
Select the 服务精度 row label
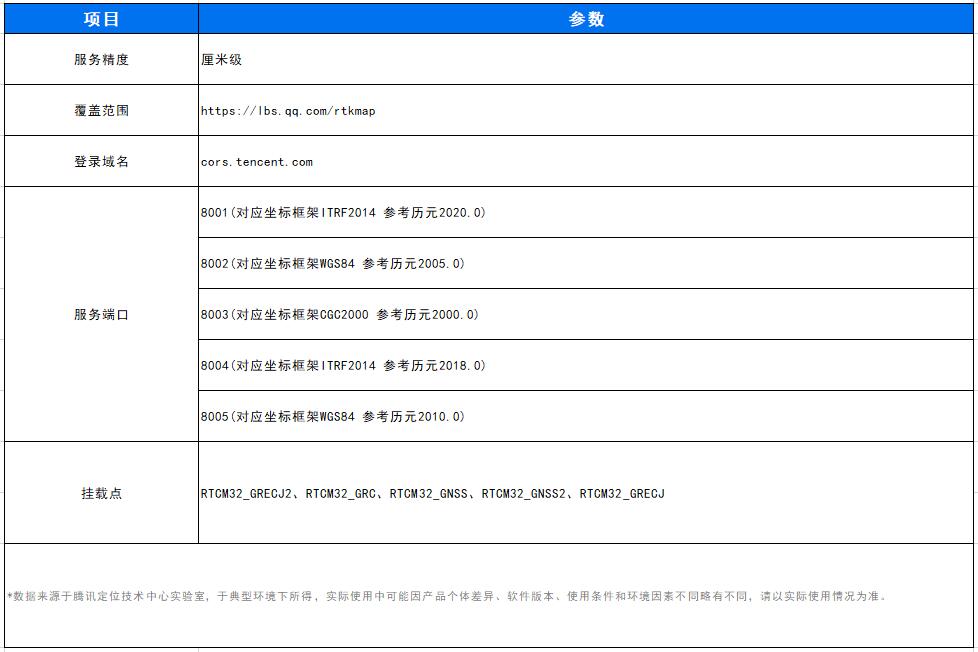[x=101, y=60]
